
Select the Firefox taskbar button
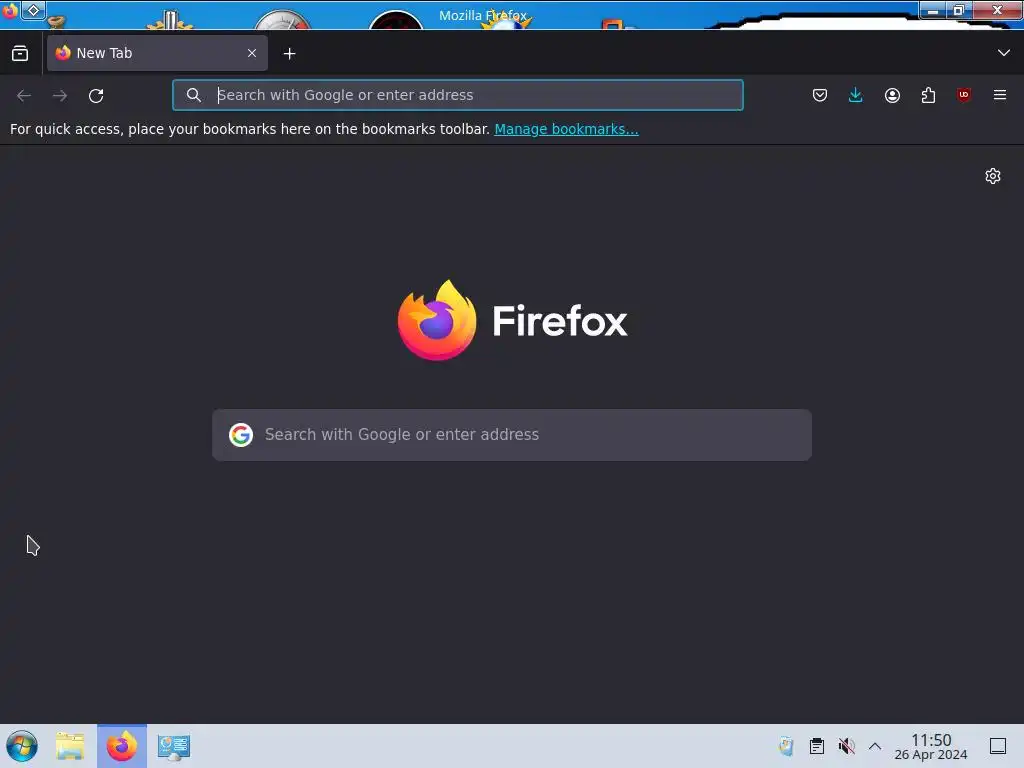[x=122, y=746]
